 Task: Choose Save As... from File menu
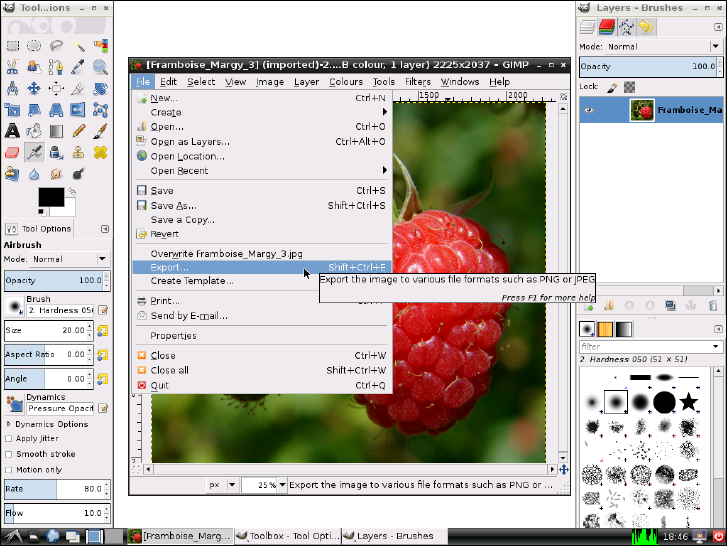click(x=262, y=205)
